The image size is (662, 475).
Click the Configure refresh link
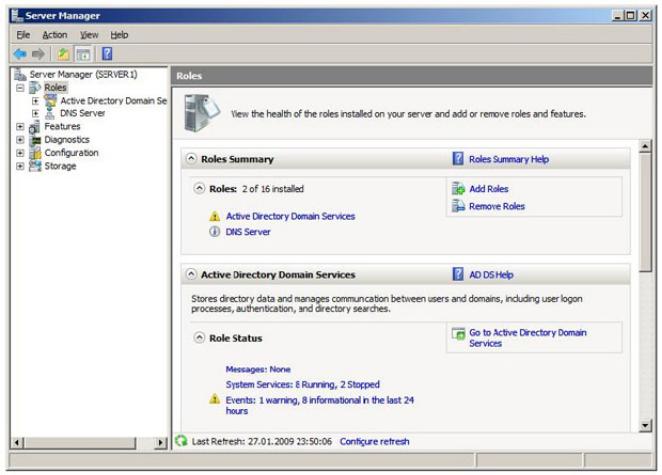[x=374, y=442]
